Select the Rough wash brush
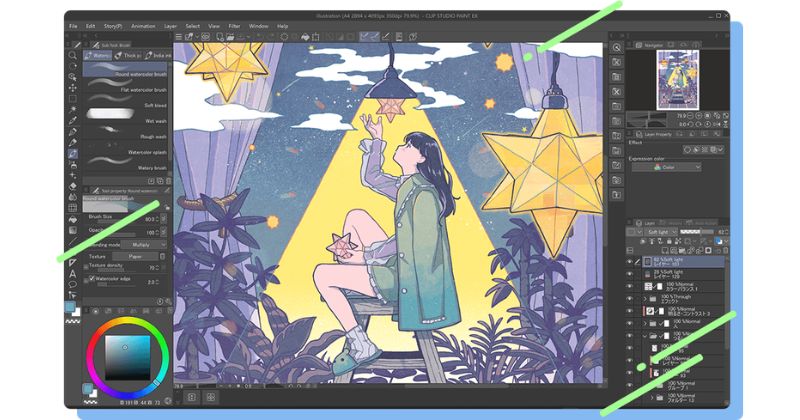The image size is (800, 420). point(124,132)
